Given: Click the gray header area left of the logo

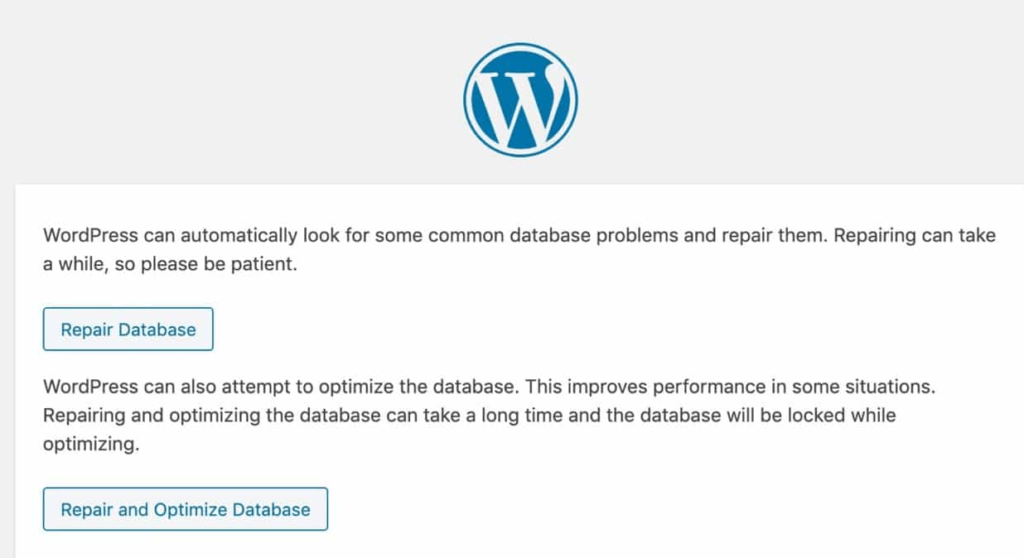Looking at the screenshot, I should pyautogui.click(x=229, y=91).
